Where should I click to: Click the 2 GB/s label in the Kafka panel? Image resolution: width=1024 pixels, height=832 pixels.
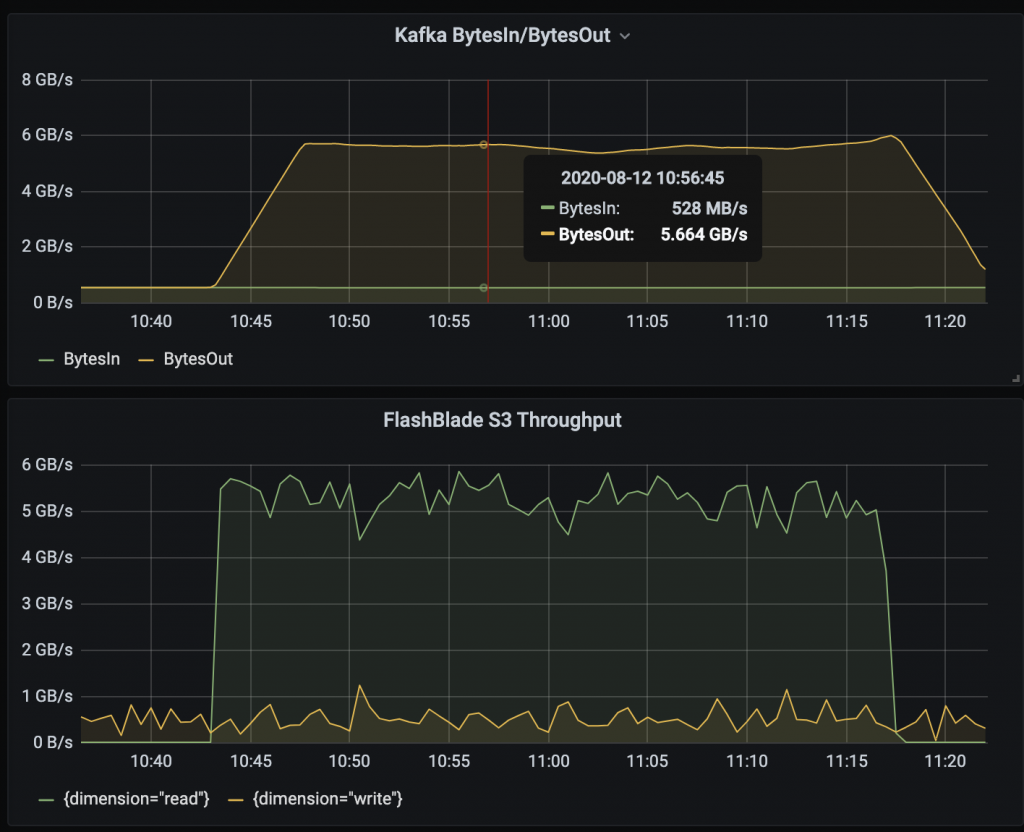click(47, 246)
